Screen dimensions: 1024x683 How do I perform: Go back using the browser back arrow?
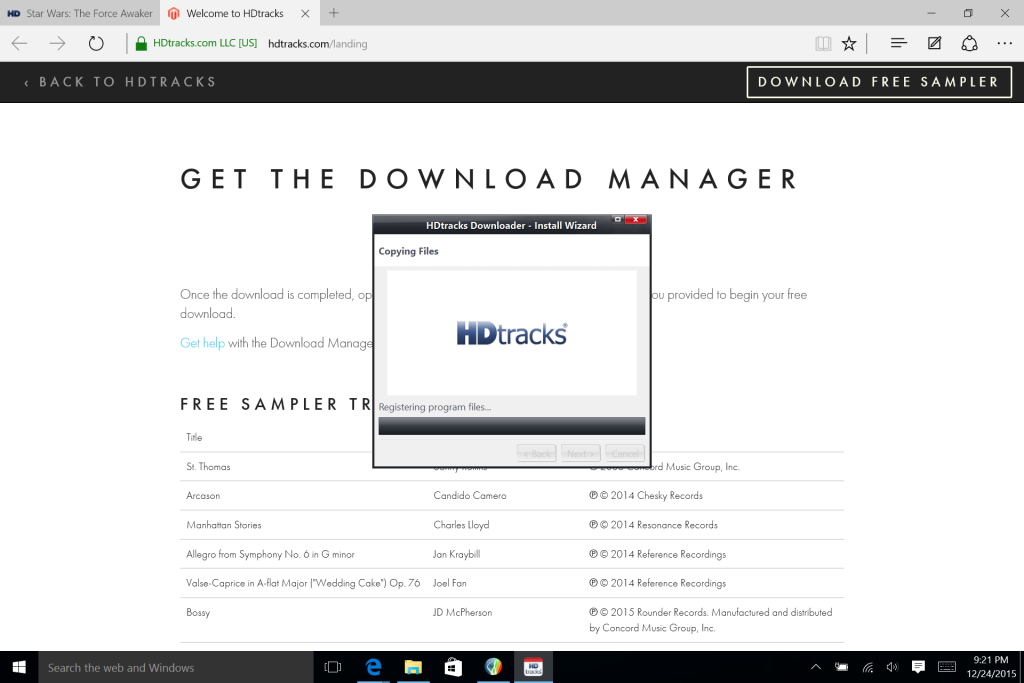(20, 44)
